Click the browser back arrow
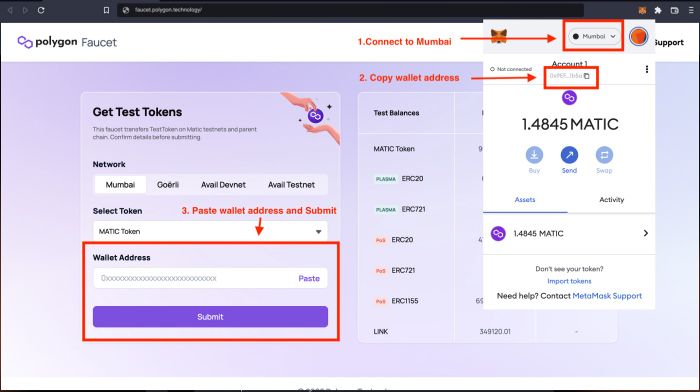The image size is (700, 392). coord(10,10)
